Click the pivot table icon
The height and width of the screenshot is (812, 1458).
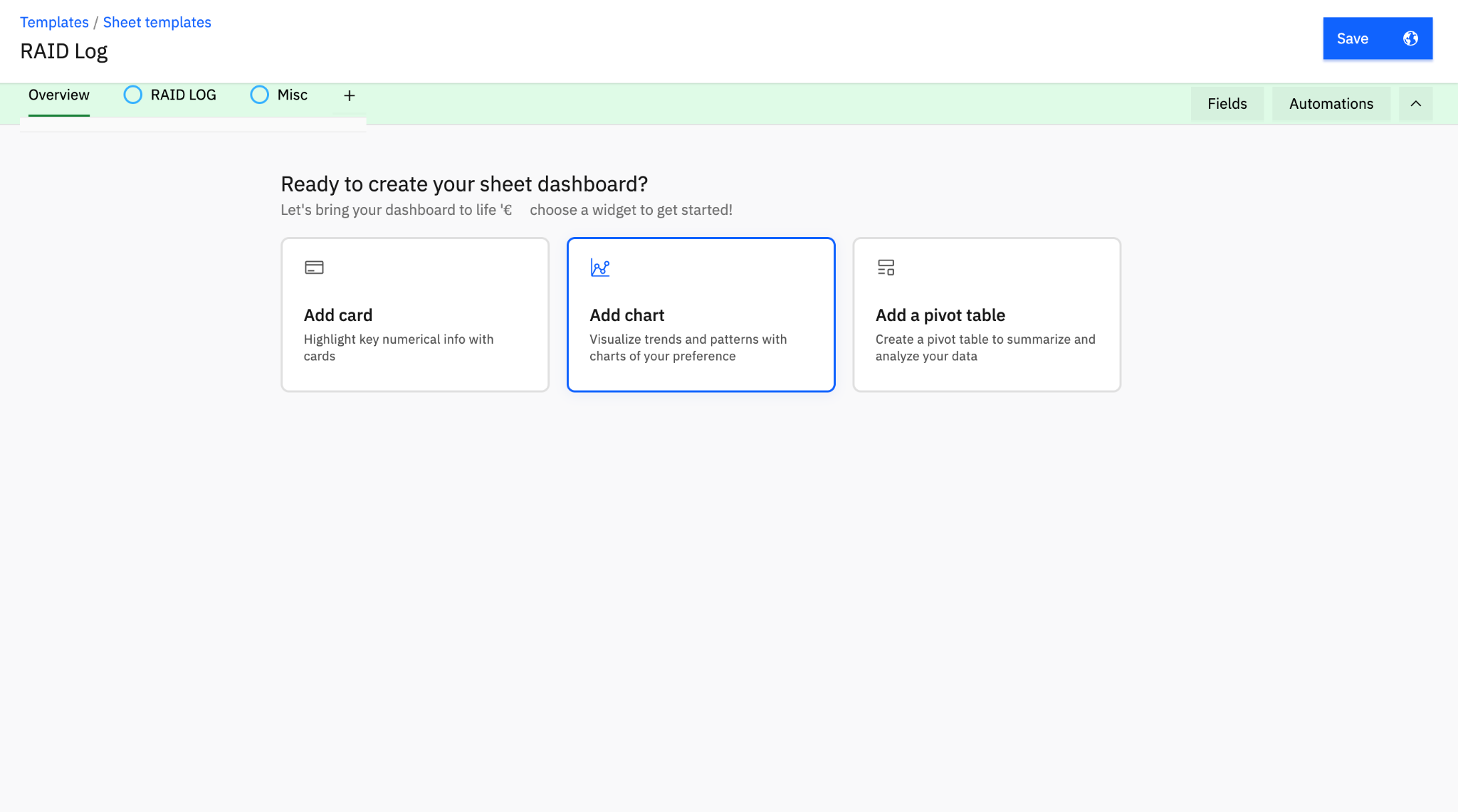point(886,268)
